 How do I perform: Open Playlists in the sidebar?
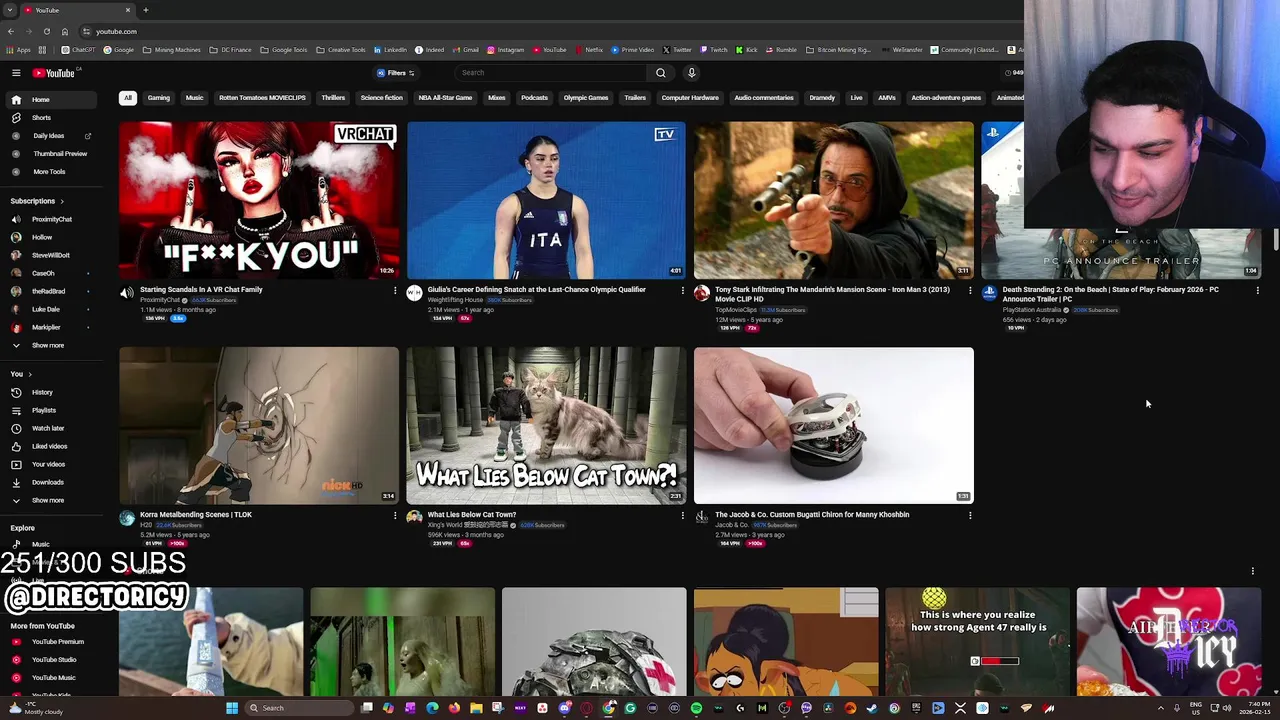tap(50, 410)
